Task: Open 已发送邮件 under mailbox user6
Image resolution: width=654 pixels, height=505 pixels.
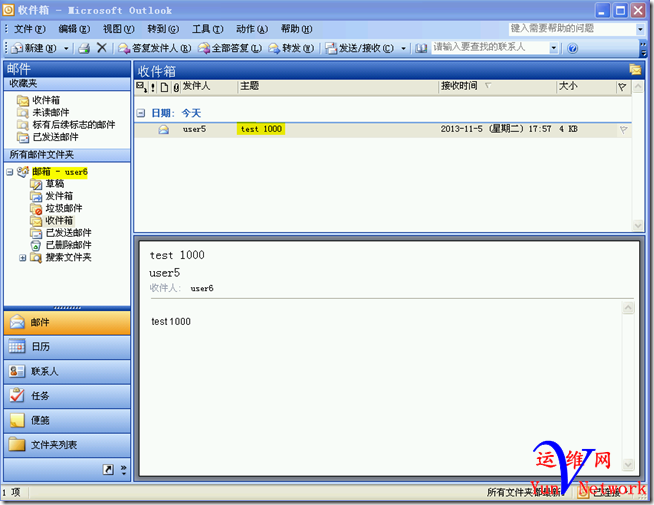Action: point(68,233)
